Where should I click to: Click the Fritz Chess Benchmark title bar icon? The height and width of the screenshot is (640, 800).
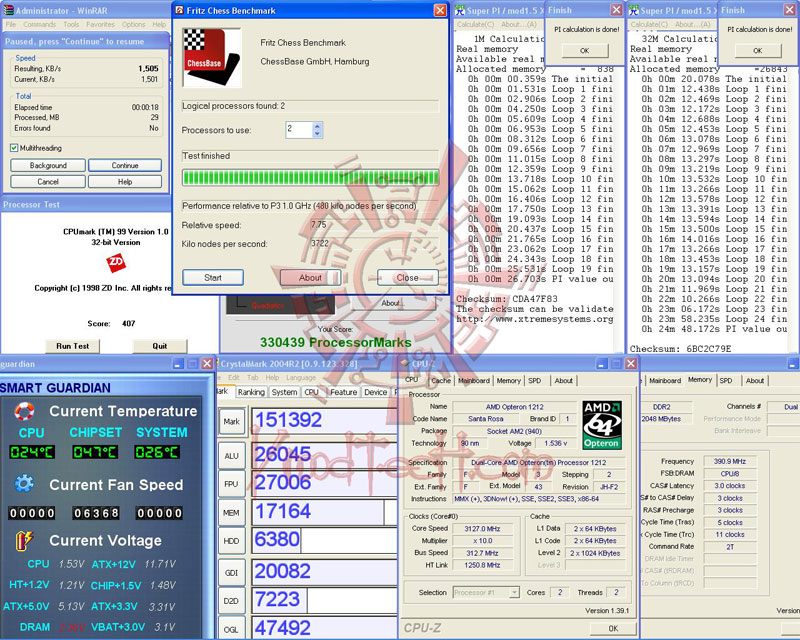click(x=179, y=10)
